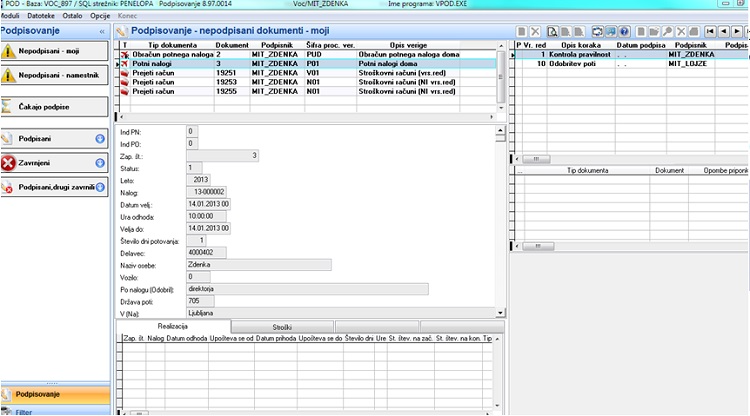Expand the Podpisani section blue arrow
The width and height of the screenshot is (750, 416).
100,139
